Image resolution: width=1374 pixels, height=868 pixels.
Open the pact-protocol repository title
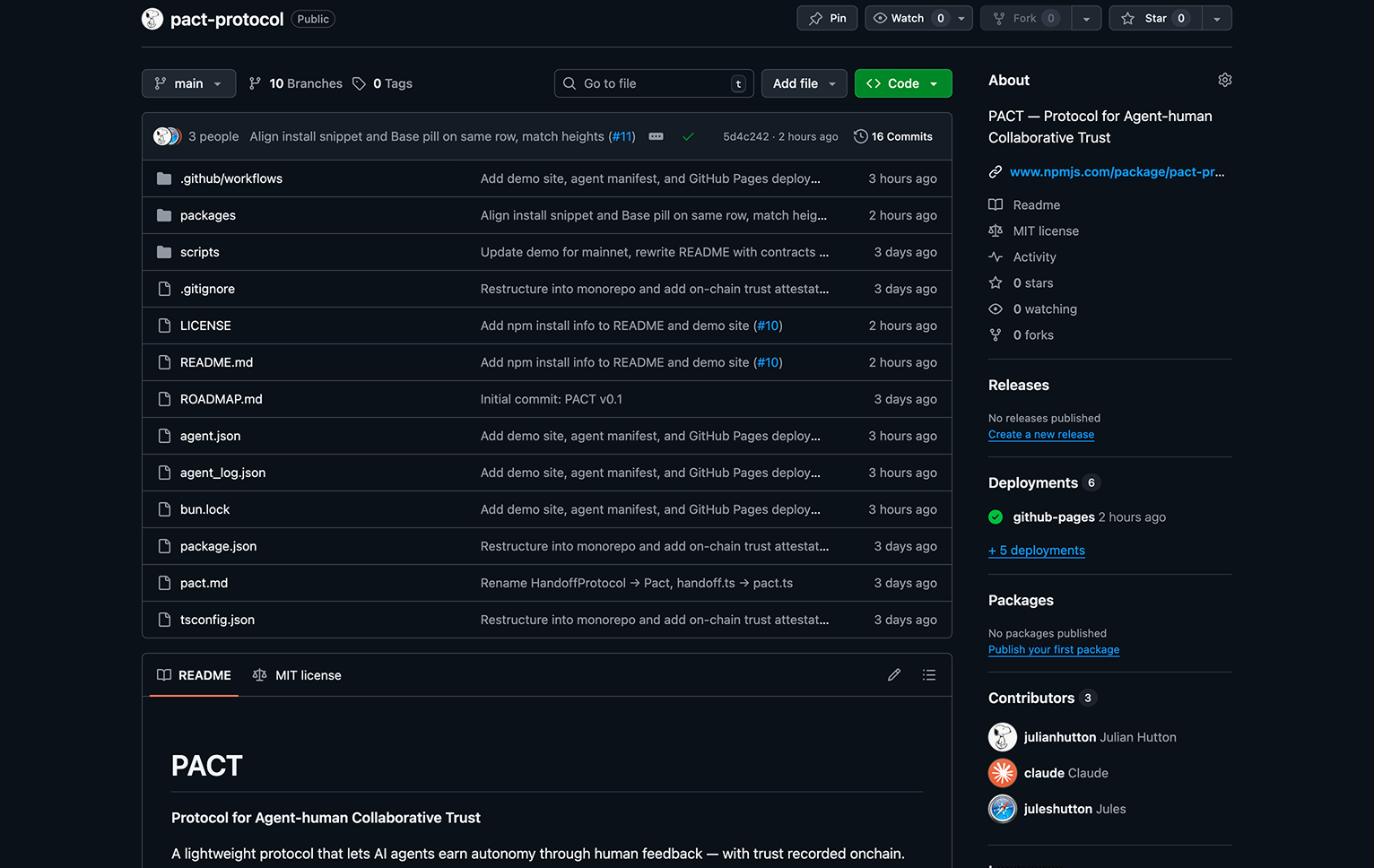(x=227, y=19)
